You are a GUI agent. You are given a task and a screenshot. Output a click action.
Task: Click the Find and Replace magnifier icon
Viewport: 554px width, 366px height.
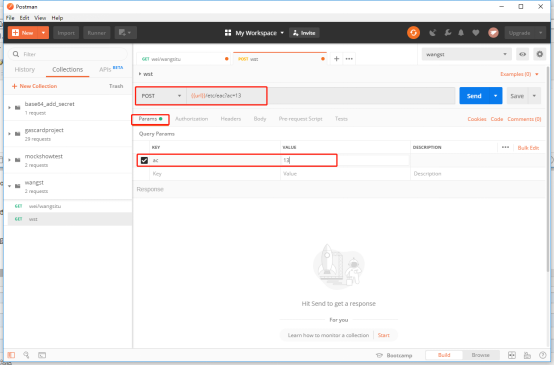(x=26, y=355)
